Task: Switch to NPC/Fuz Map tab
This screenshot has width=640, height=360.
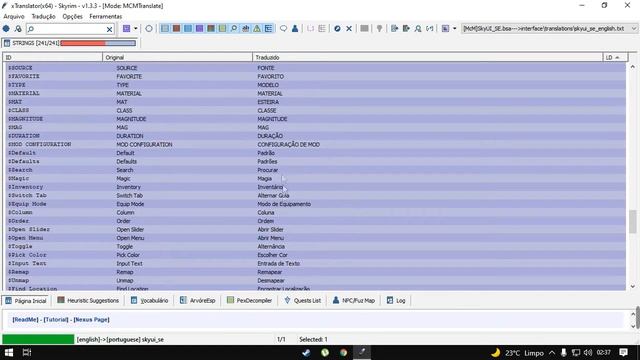Action: (353, 300)
